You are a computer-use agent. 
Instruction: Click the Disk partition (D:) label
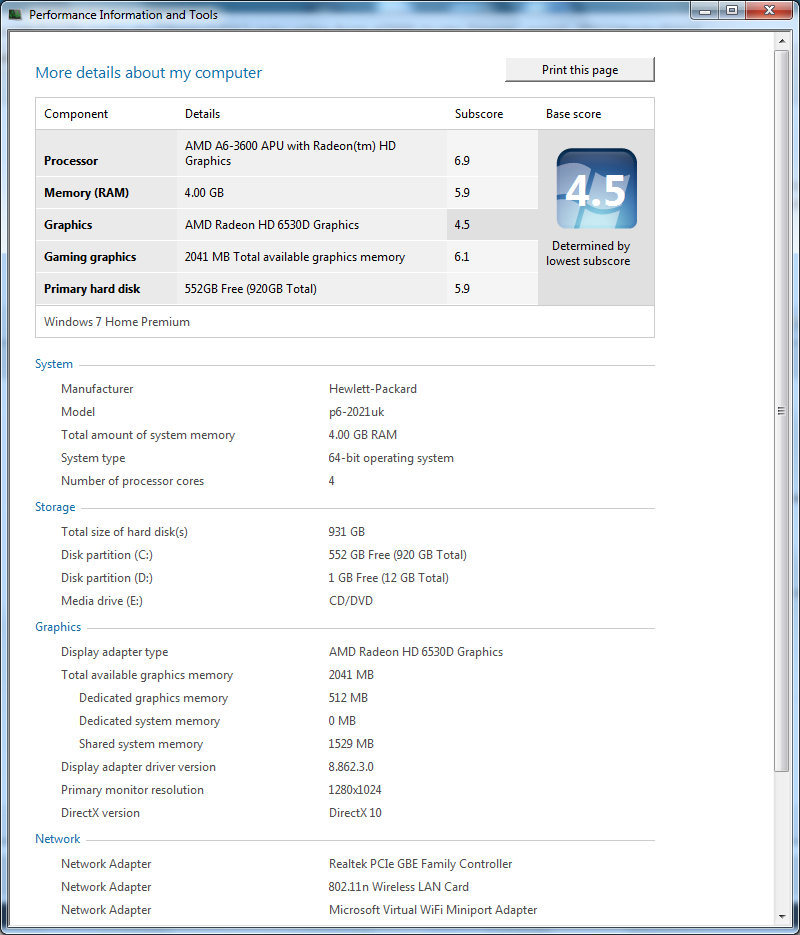coord(107,578)
